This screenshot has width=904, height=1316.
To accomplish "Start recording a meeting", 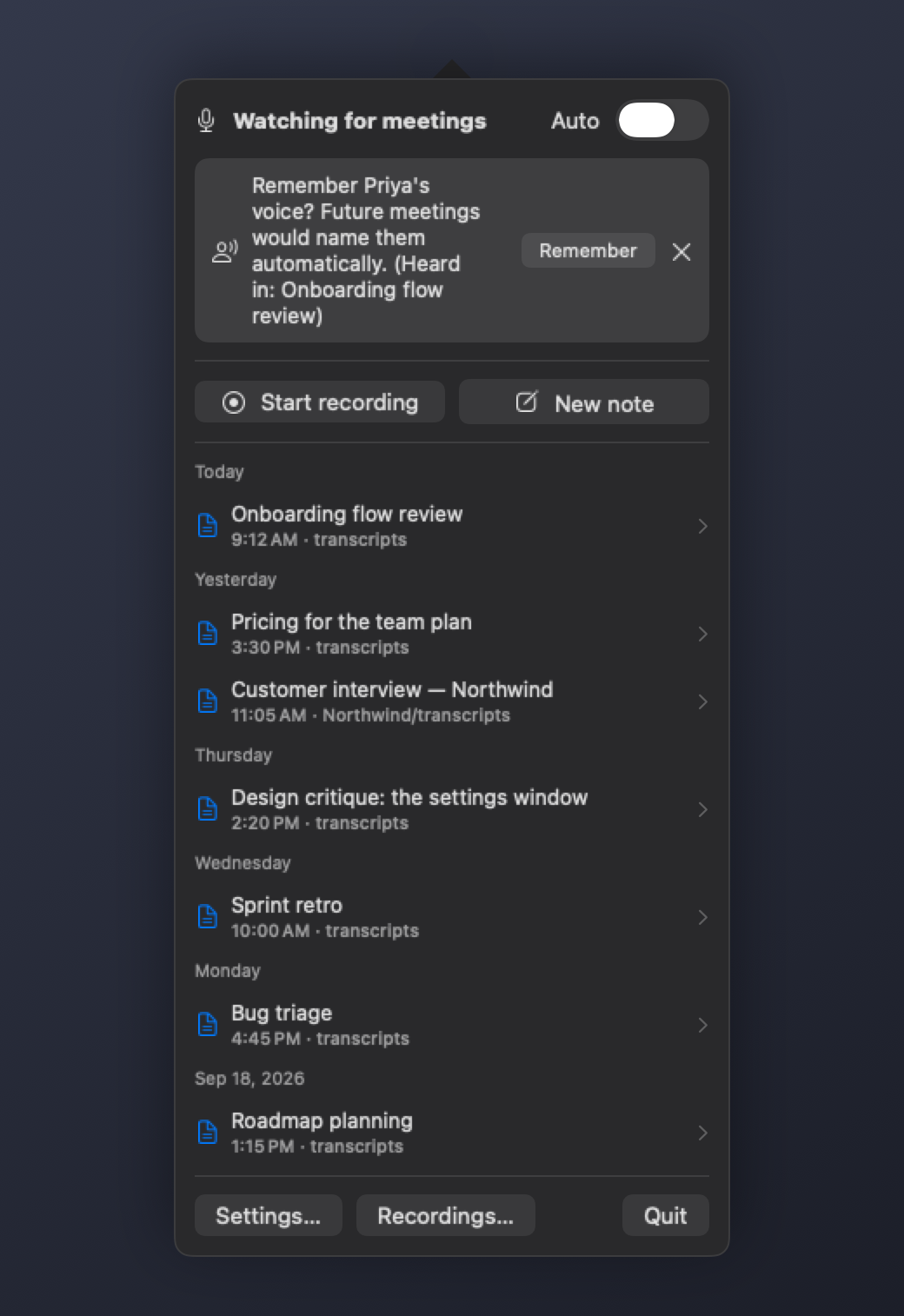I will coord(320,402).
